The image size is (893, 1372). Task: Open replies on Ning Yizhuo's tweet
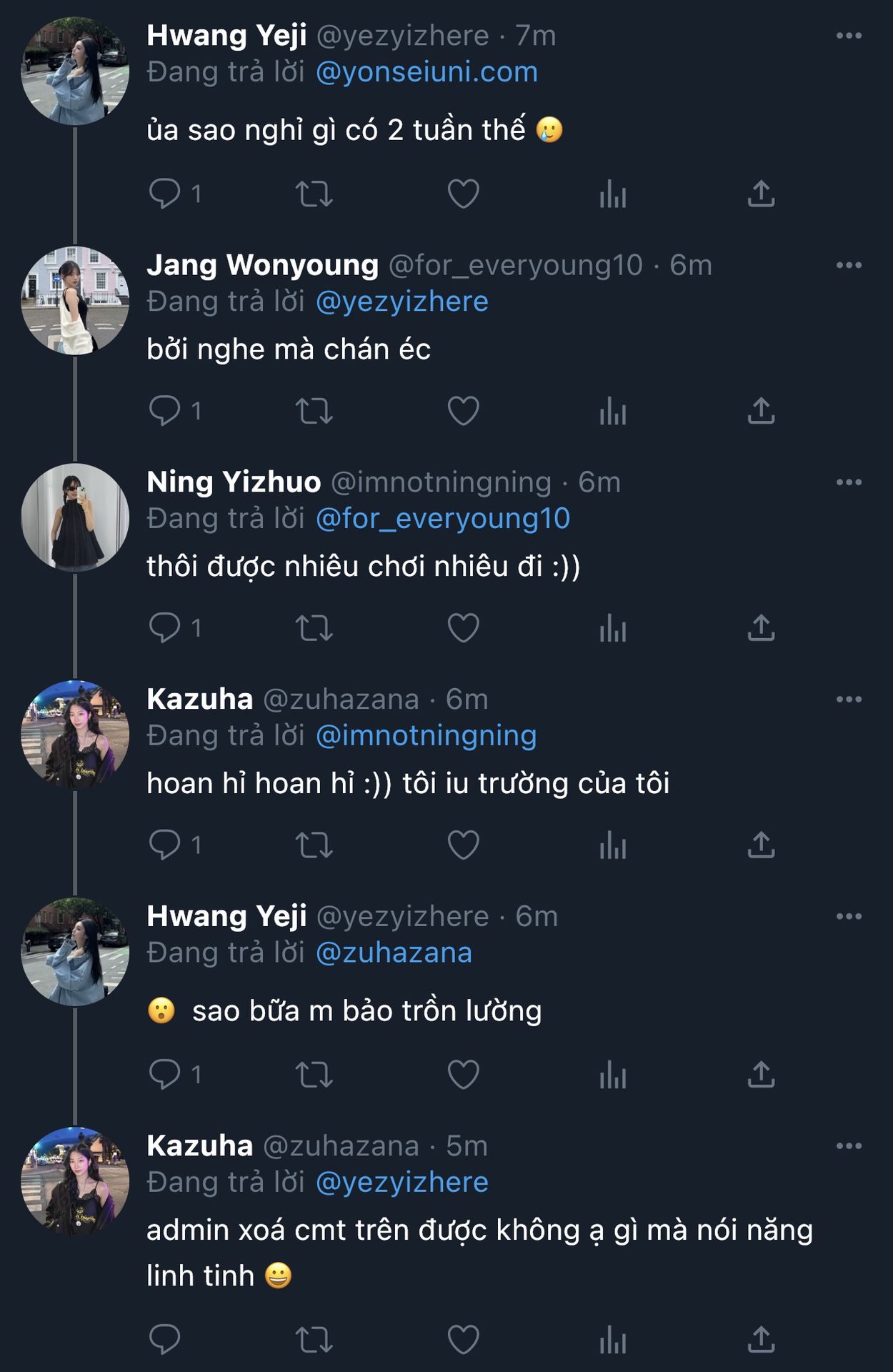click(x=165, y=628)
